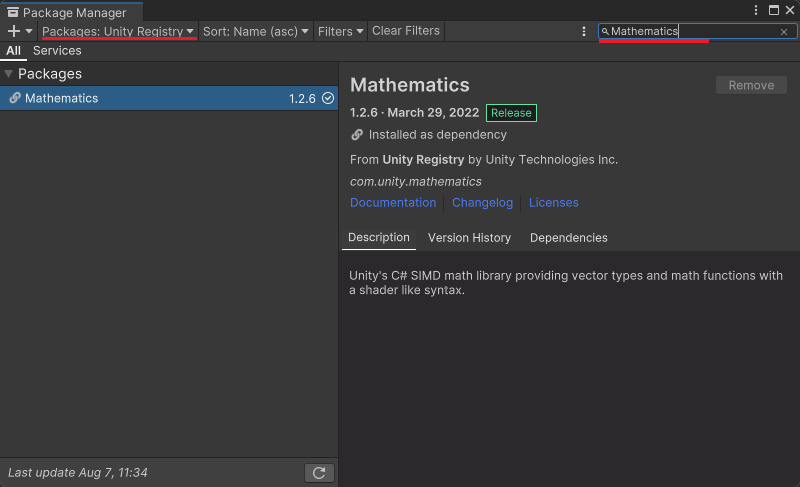
Task: Click the Last update Aug 7, 11:34 text
Action: (x=78, y=473)
